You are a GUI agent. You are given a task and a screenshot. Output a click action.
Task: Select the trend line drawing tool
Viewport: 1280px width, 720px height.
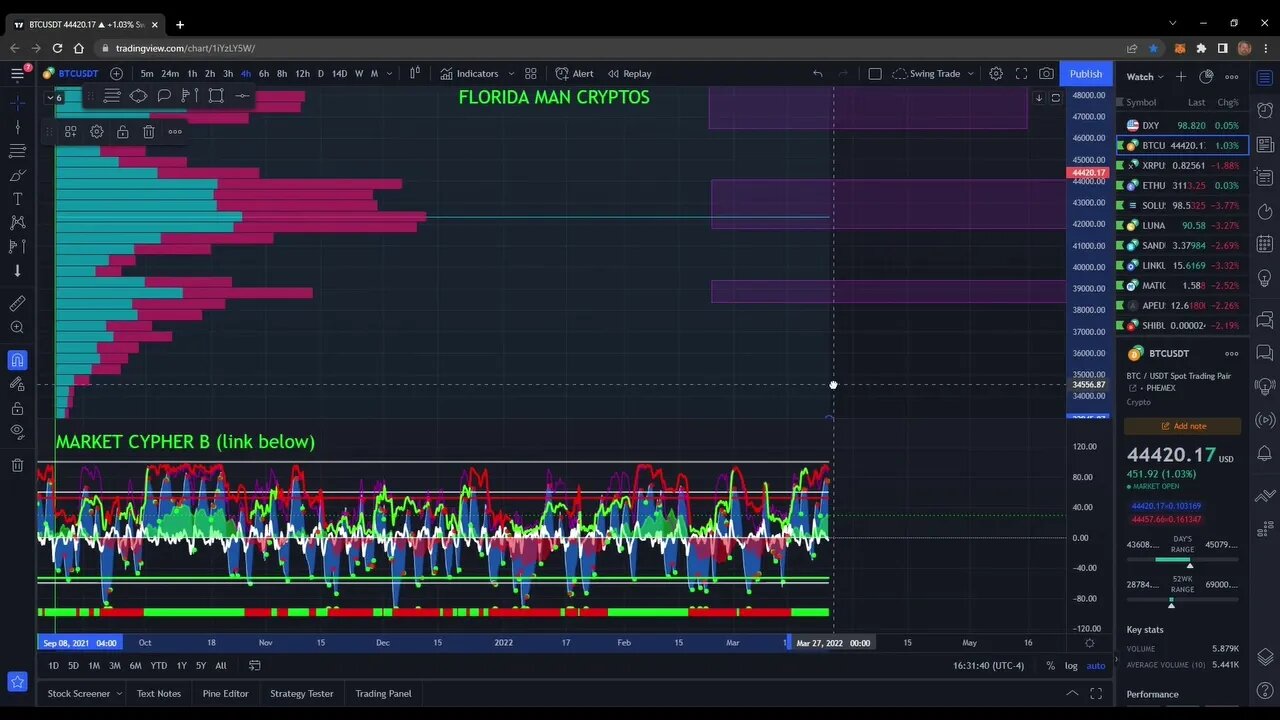tap(17, 127)
